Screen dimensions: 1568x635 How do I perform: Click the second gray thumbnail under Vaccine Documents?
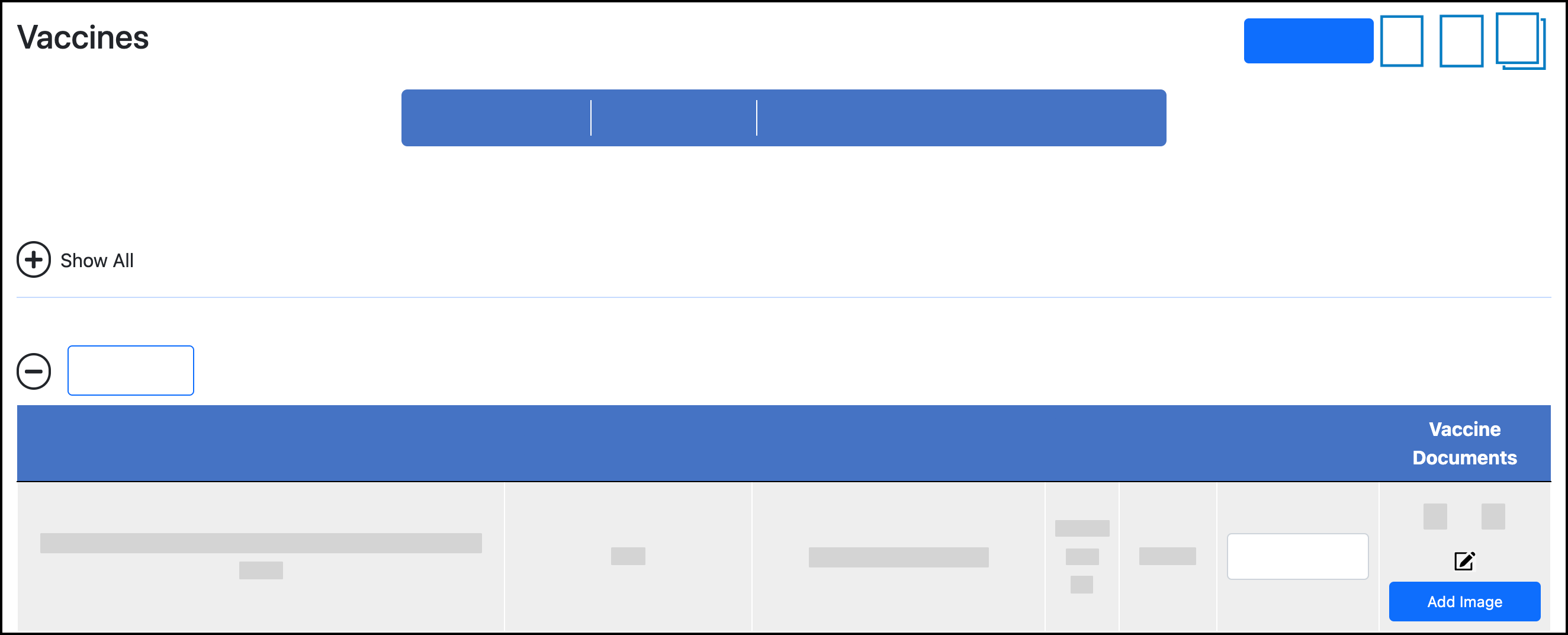point(1494,516)
